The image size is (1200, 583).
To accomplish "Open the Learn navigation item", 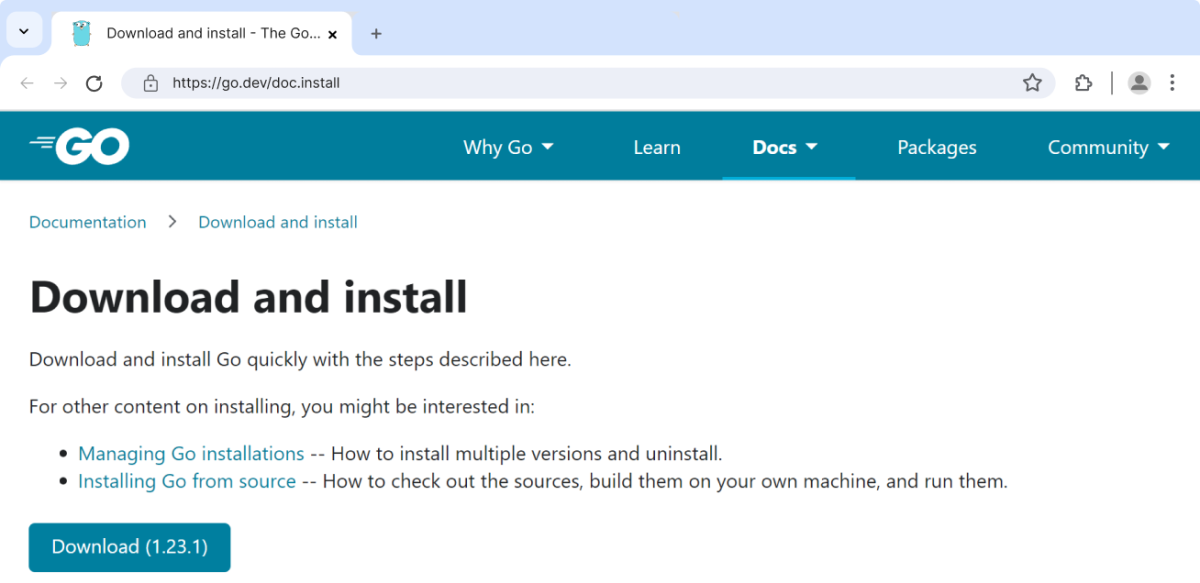I will [x=656, y=147].
